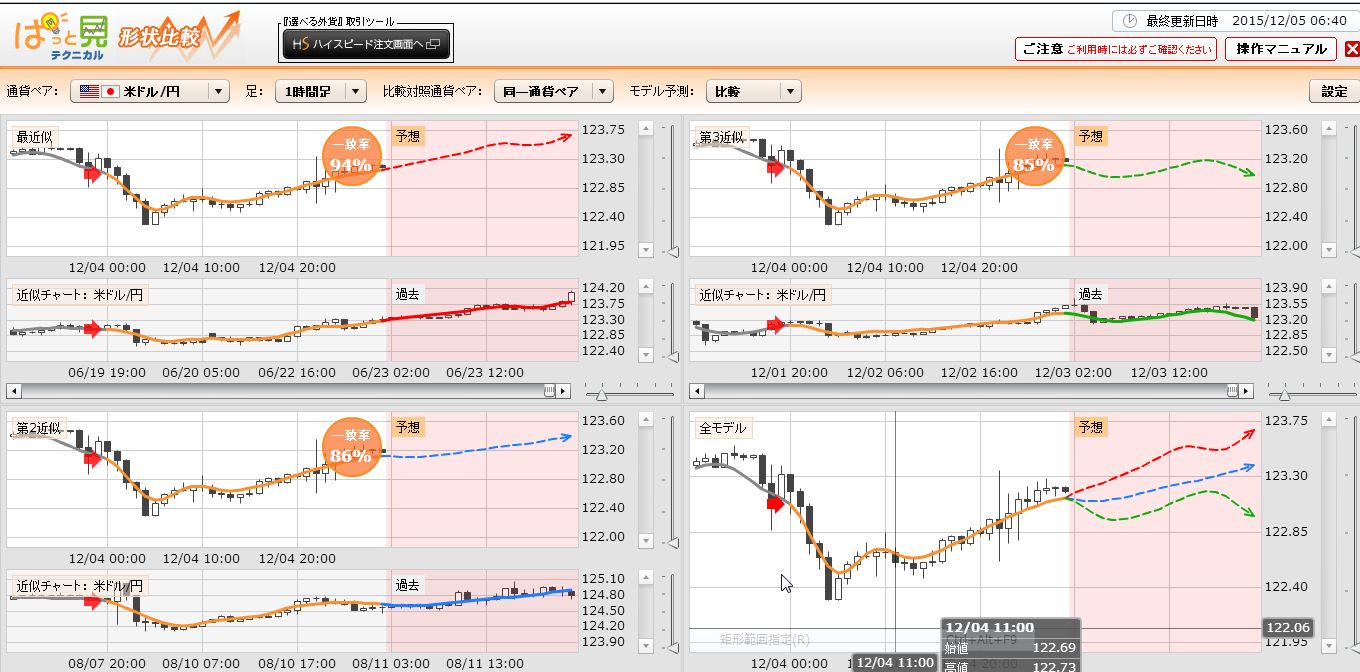Click the 全モデル chart label
The width and height of the screenshot is (1360, 672).
(721, 427)
